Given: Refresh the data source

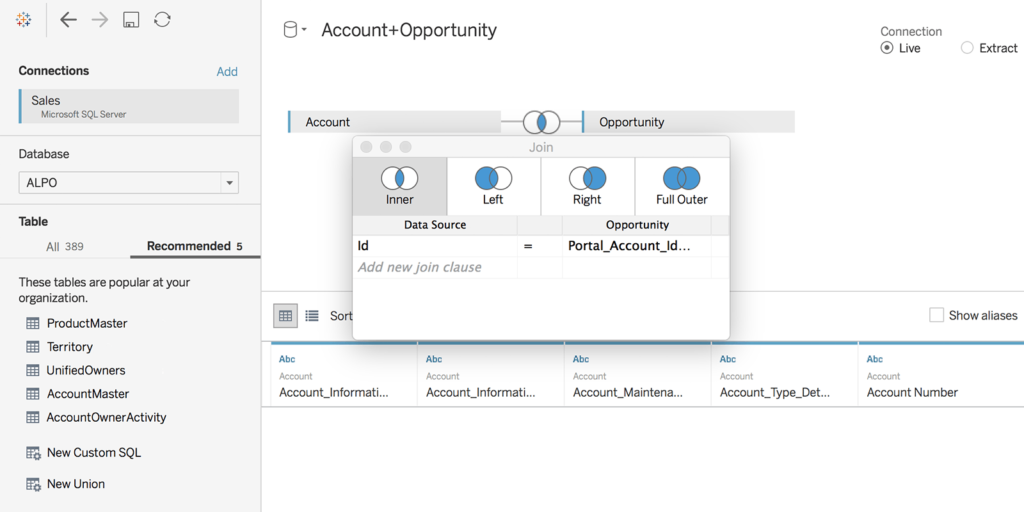Looking at the screenshot, I should point(162,20).
